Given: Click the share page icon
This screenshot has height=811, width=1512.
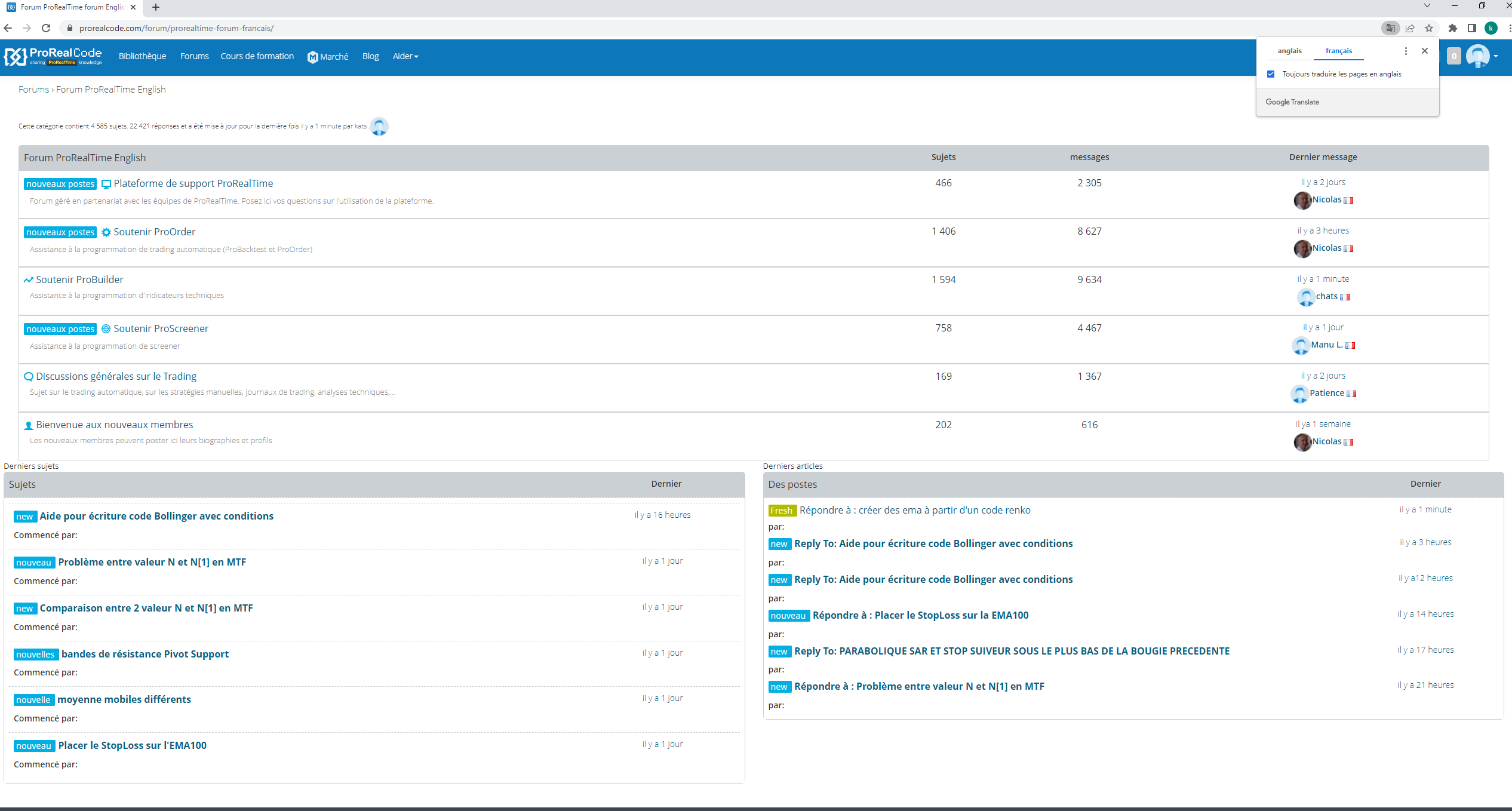Looking at the screenshot, I should tap(1410, 28).
